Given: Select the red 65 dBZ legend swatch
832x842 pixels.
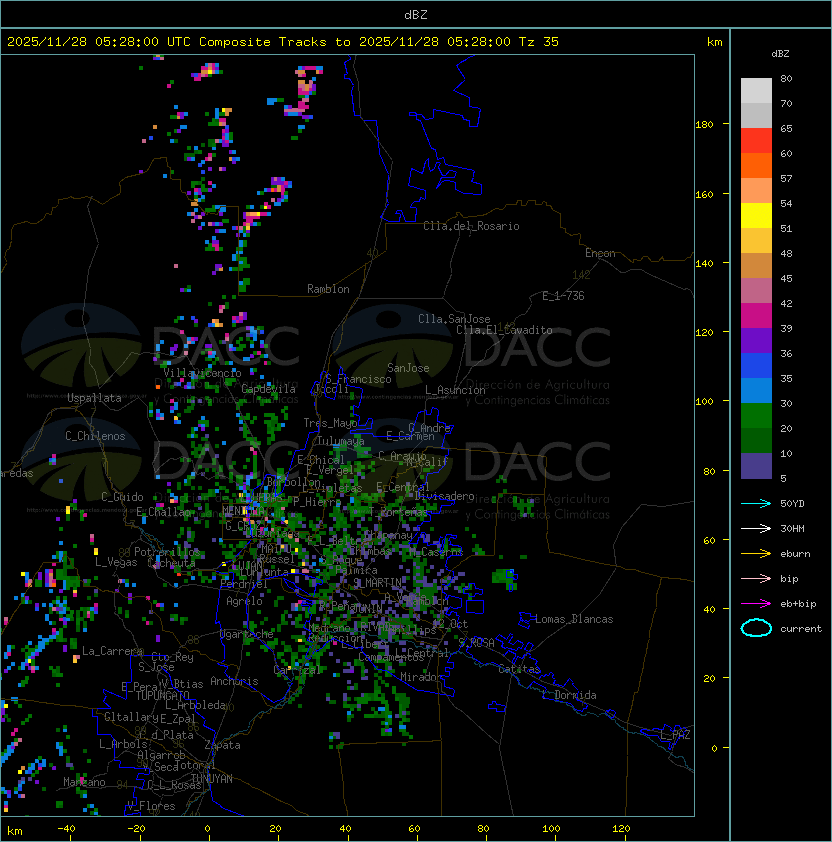Looking at the screenshot, I should [756, 141].
